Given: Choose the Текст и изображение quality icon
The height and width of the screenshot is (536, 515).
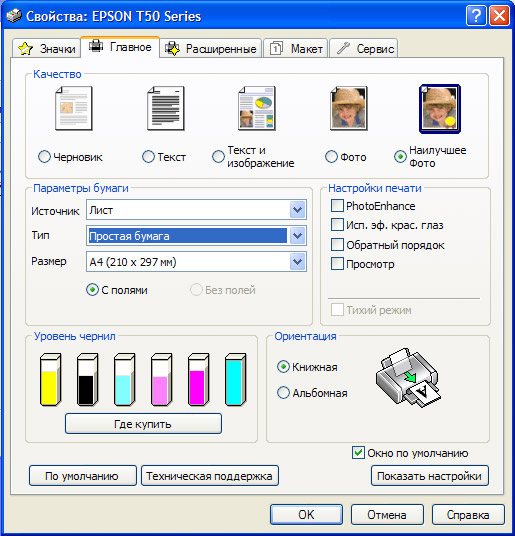Looking at the screenshot, I should click(x=257, y=108).
